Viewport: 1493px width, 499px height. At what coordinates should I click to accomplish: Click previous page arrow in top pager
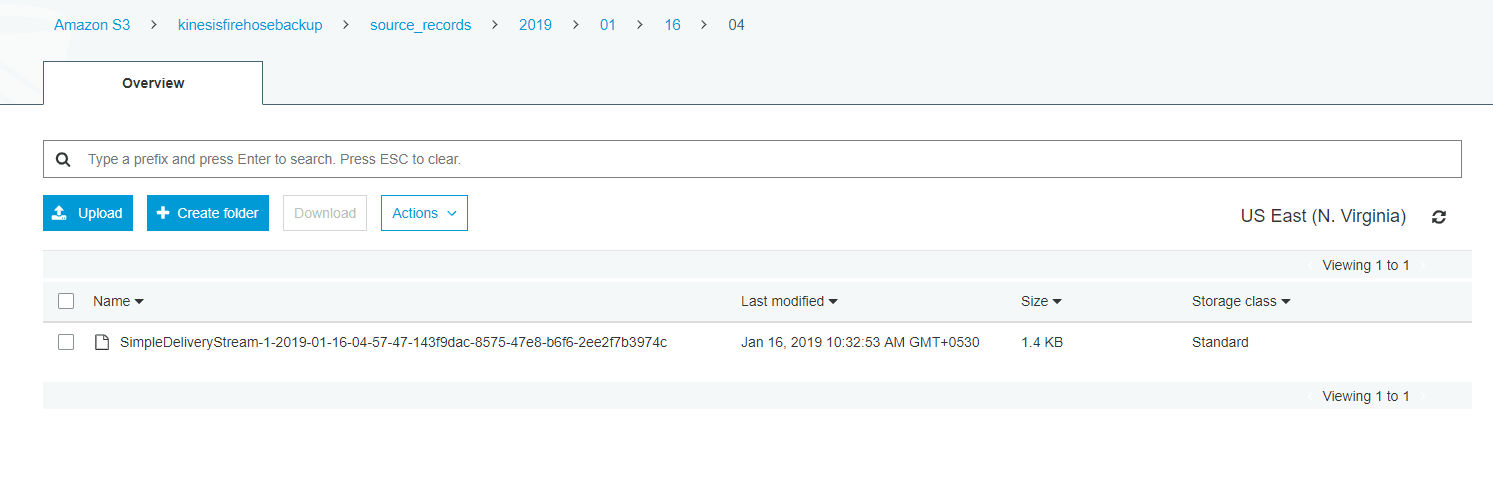1310,265
